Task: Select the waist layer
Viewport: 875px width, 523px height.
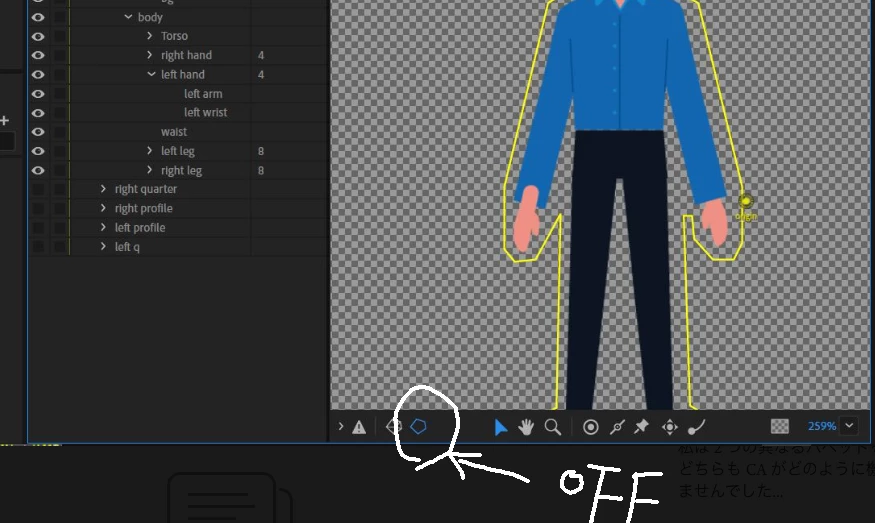Action: point(174,132)
